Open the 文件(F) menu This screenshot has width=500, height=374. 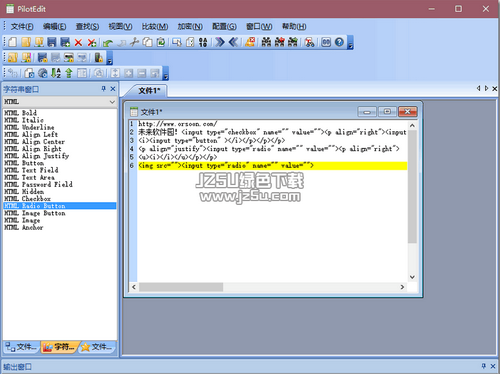[22, 26]
